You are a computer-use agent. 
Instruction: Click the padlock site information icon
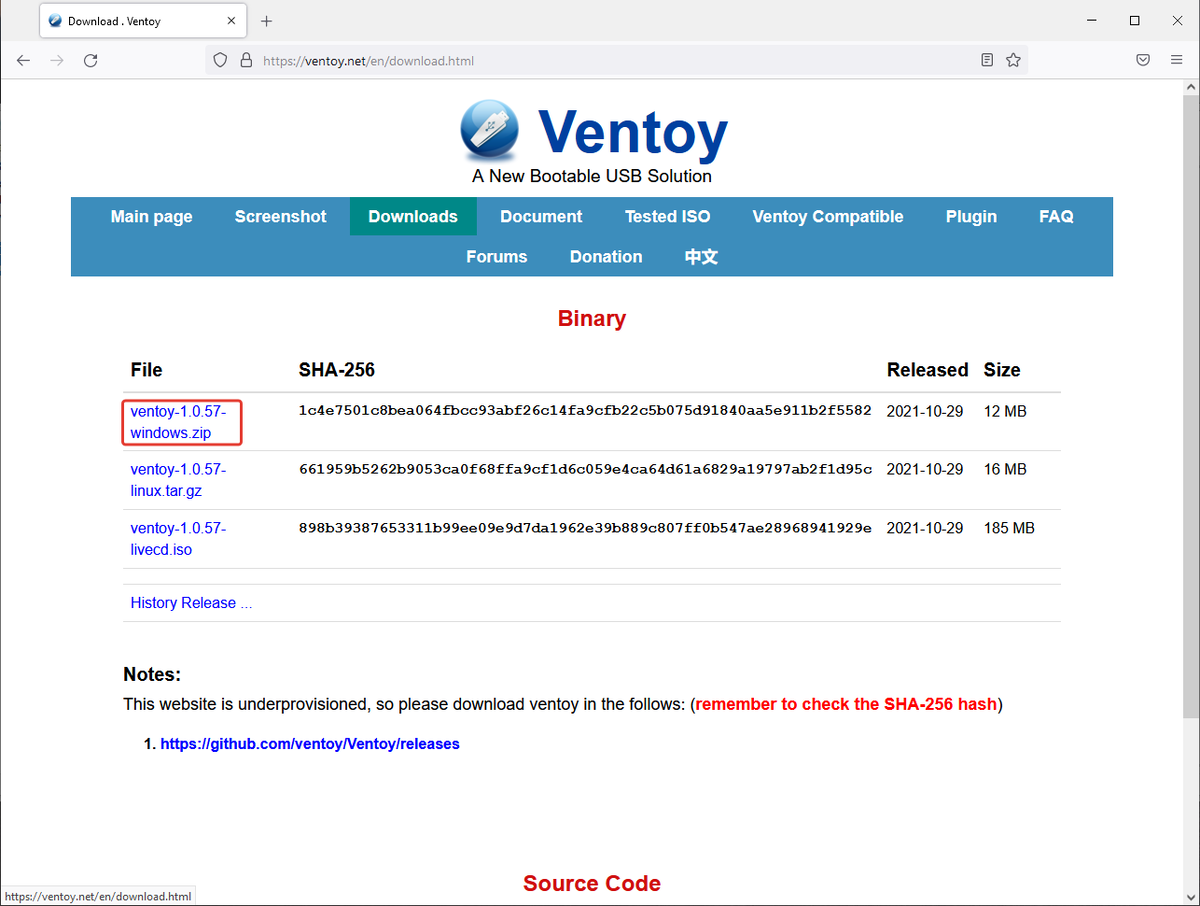pyautogui.click(x=246, y=60)
